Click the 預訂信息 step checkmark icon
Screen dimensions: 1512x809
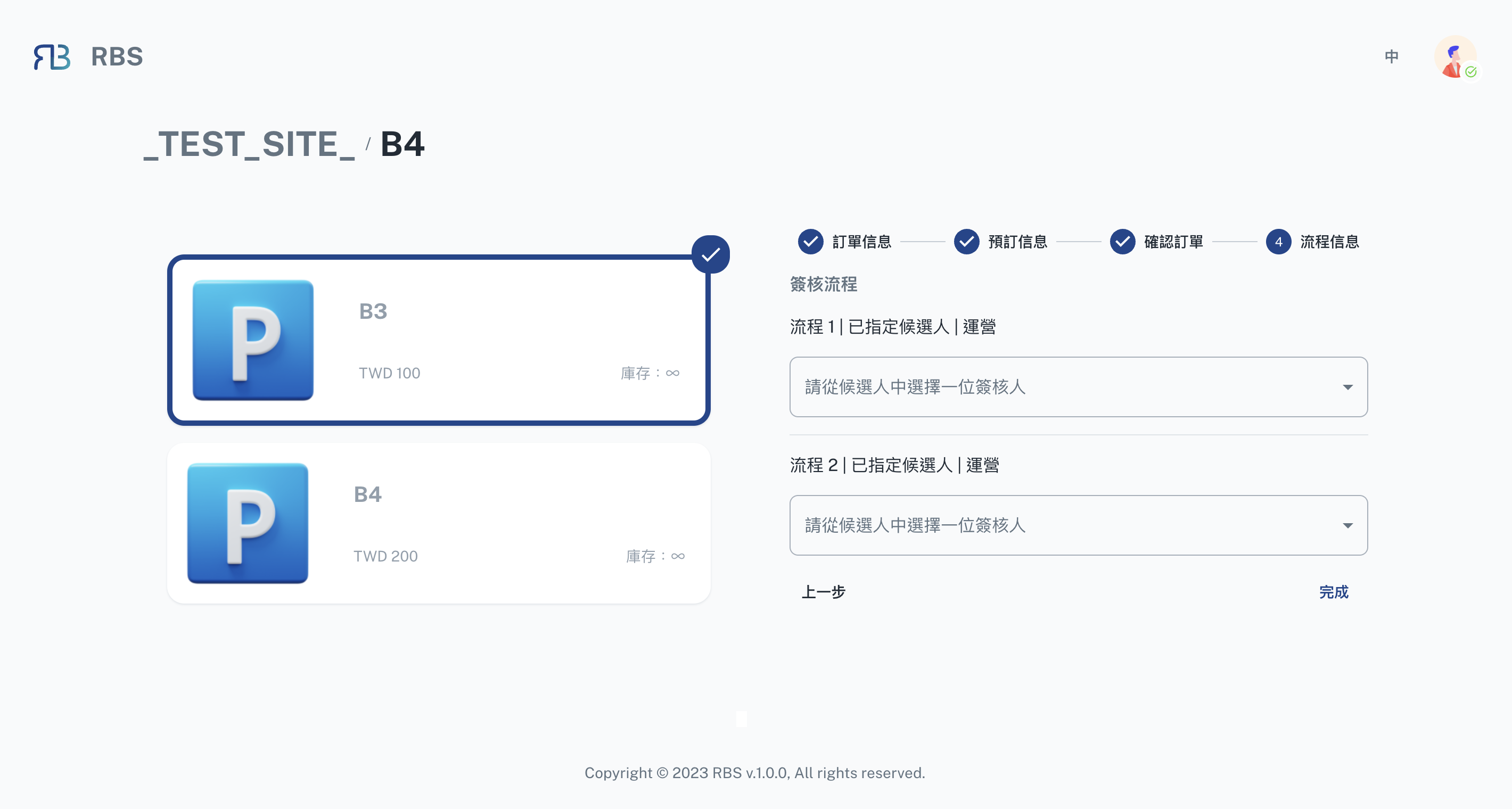[x=967, y=242]
